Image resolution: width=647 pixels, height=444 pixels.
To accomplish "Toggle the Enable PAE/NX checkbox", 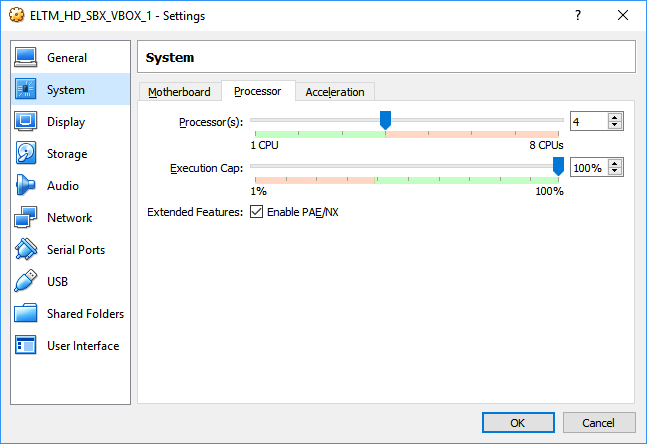I will click(x=257, y=212).
